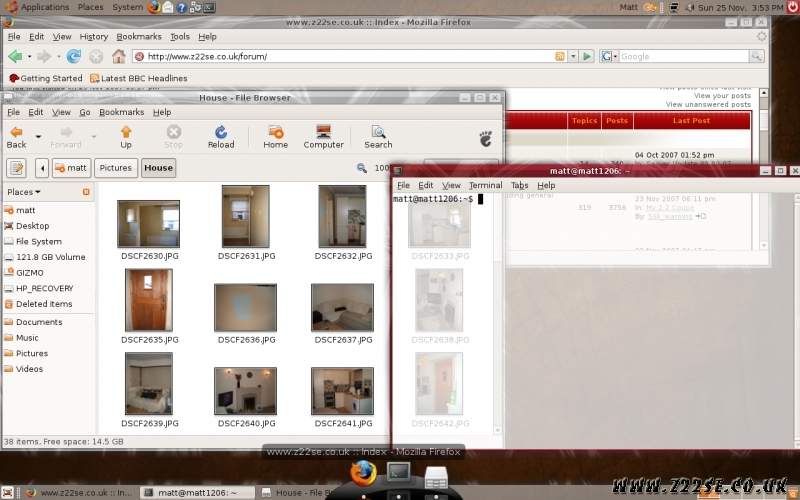
Task: Select thumbnail DSCF2637.JPG
Action: pyautogui.click(x=342, y=308)
